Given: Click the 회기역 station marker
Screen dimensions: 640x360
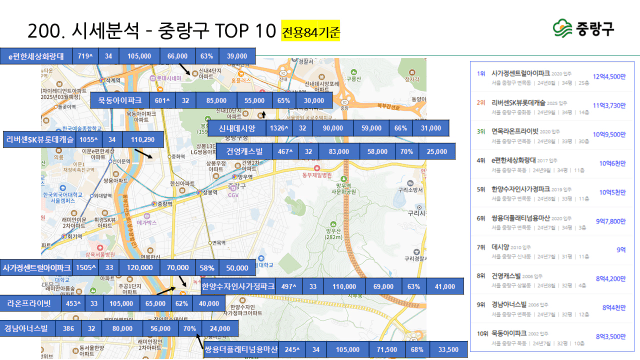Looking at the screenshot, I should pyautogui.click(x=64, y=236).
